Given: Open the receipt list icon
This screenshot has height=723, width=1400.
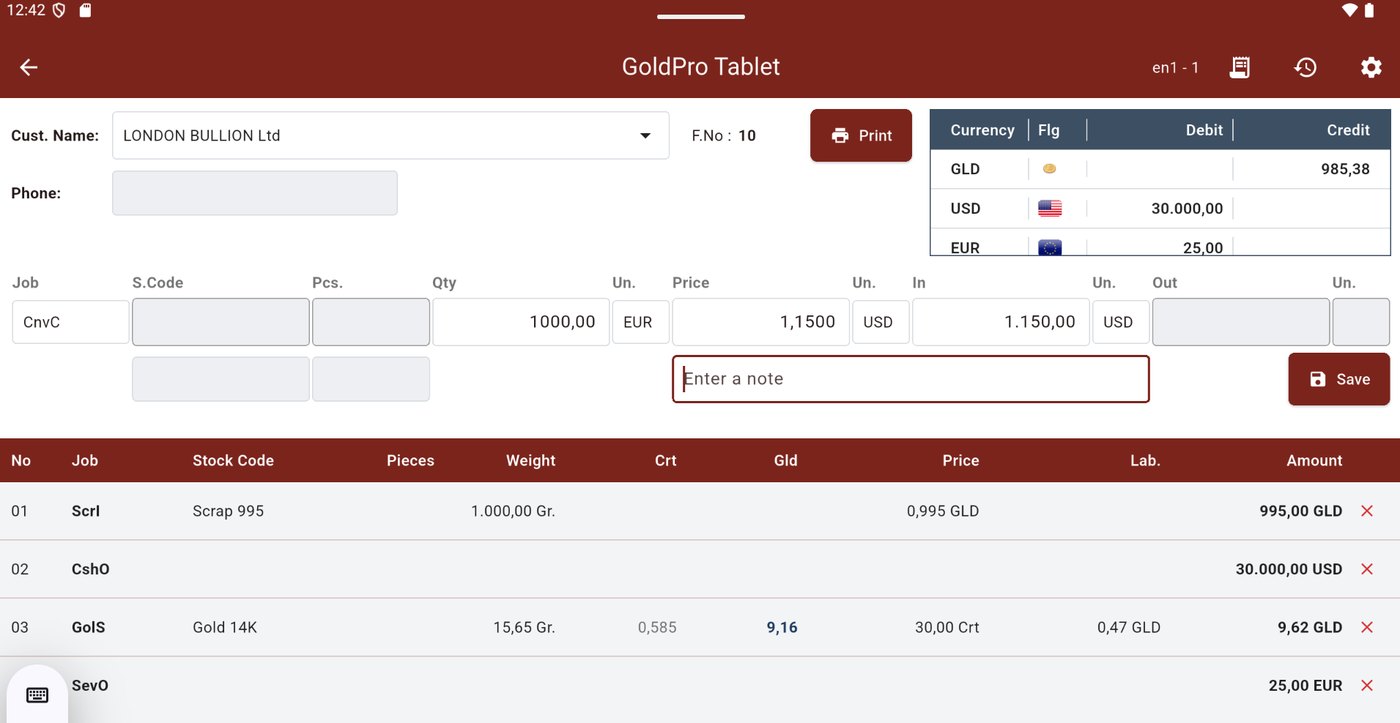Looking at the screenshot, I should (x=1239, y=67).
